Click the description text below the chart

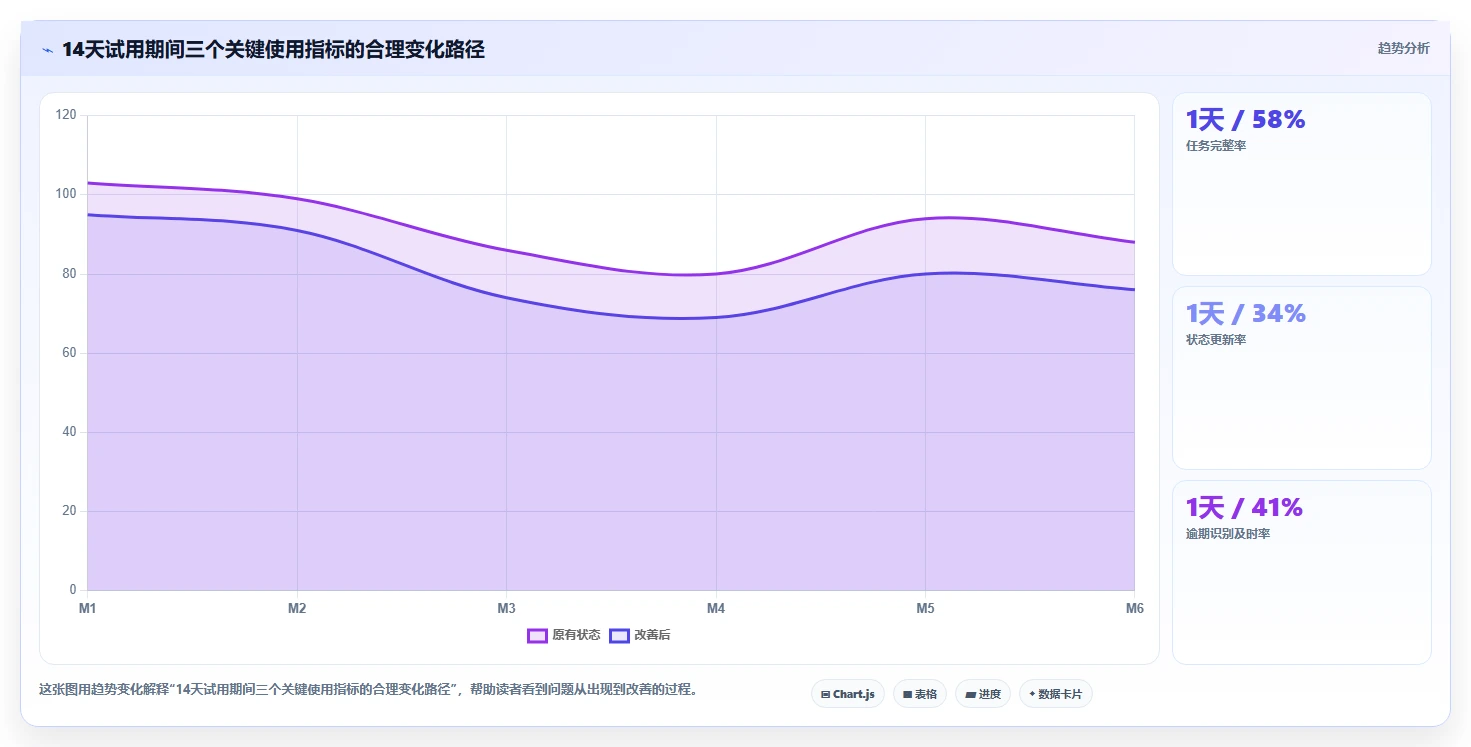368,689
